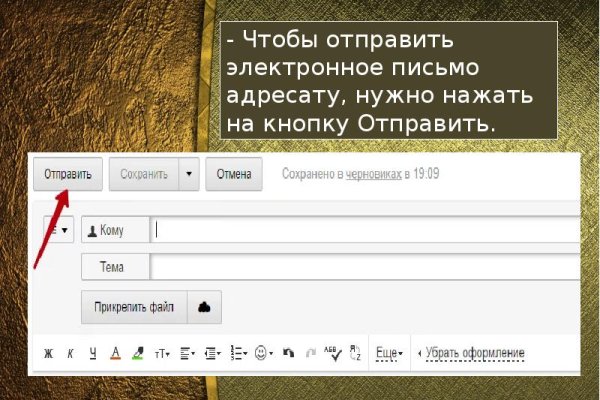This screenshot has width=600, height=400.
Task: Expand the font size тТ dropdown
Action: (162, 354)
